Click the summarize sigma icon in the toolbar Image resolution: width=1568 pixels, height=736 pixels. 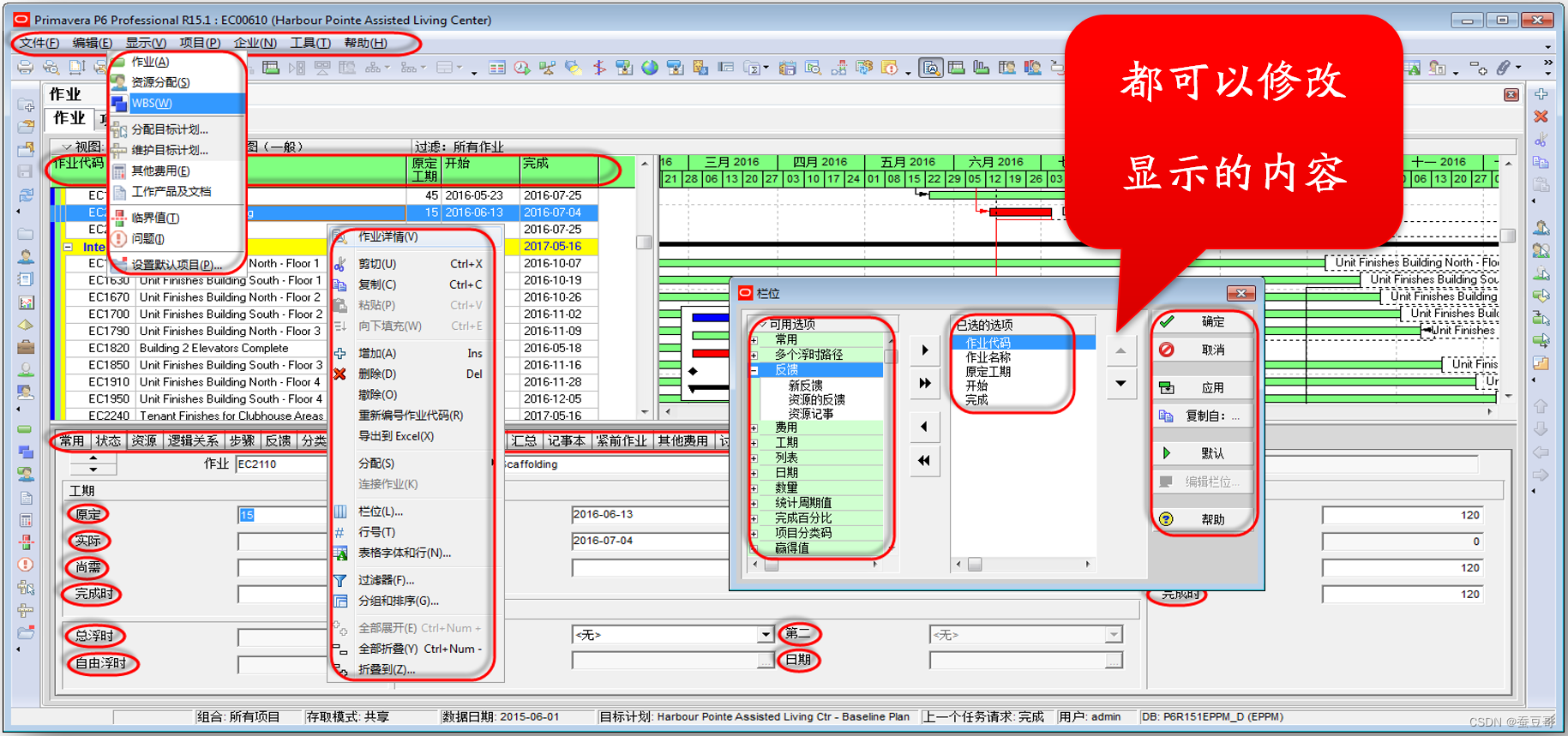tap(753, 67)
